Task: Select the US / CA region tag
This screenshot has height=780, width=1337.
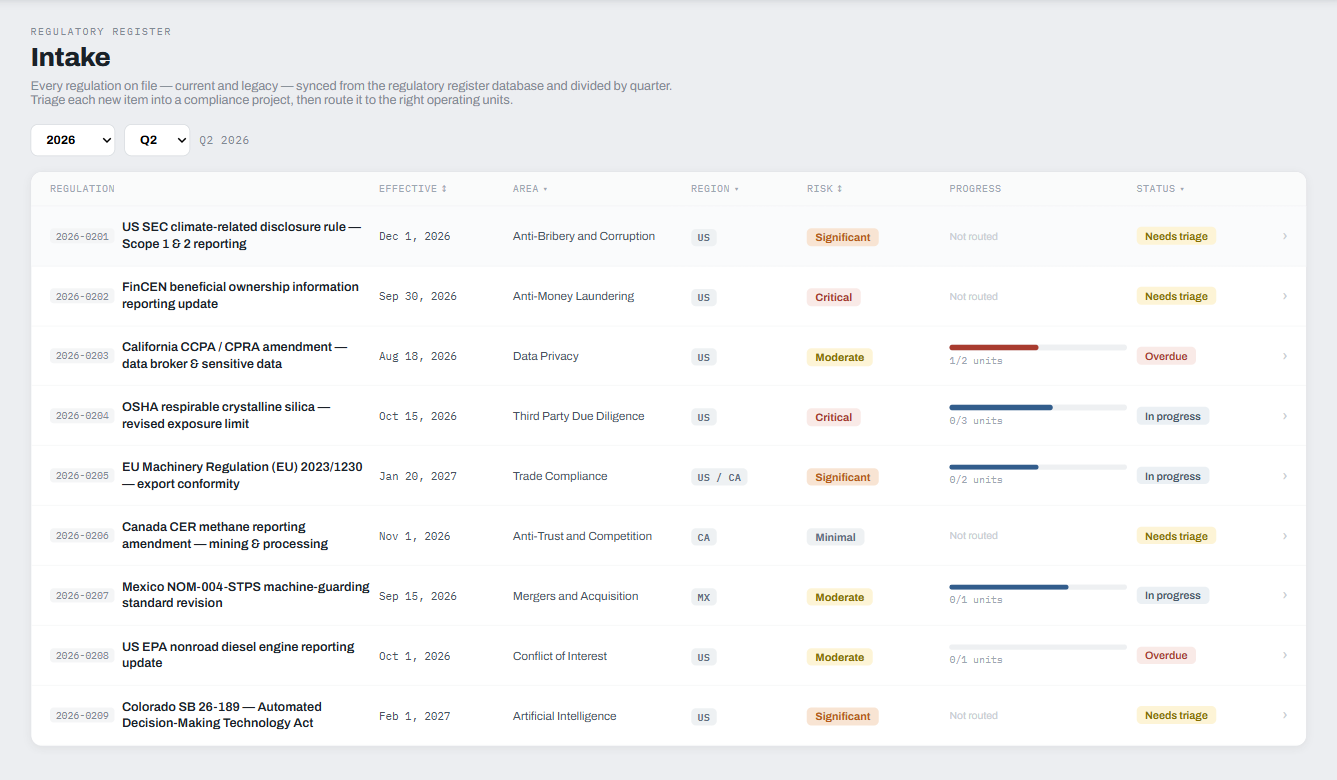Action: pos(719,477)
